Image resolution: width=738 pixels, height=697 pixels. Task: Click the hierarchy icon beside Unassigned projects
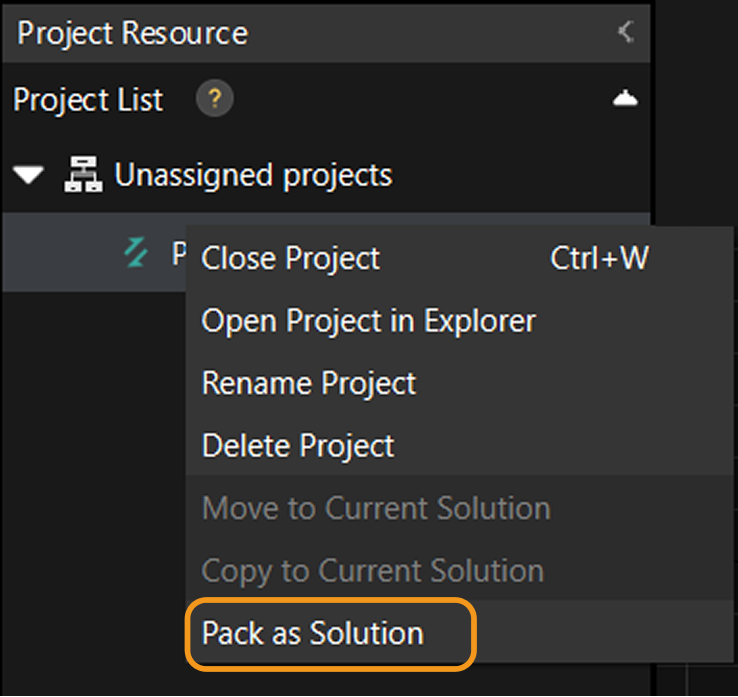pyautogui.click(x=82, y=176)
